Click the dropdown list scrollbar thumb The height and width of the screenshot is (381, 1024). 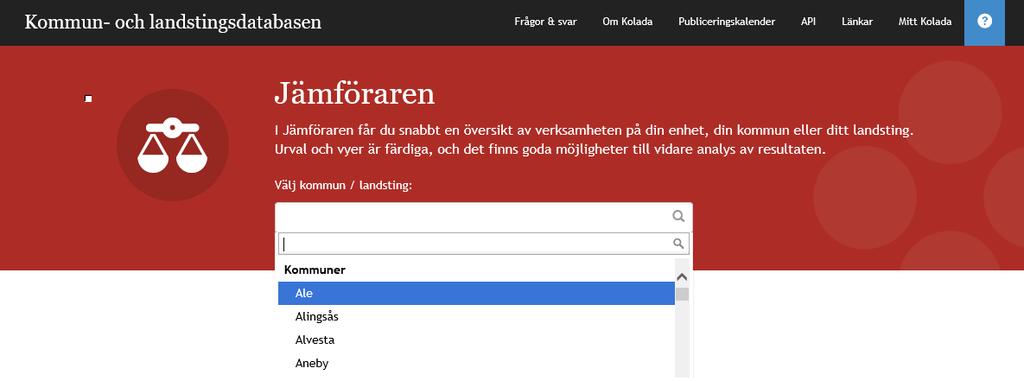(682, 294)
